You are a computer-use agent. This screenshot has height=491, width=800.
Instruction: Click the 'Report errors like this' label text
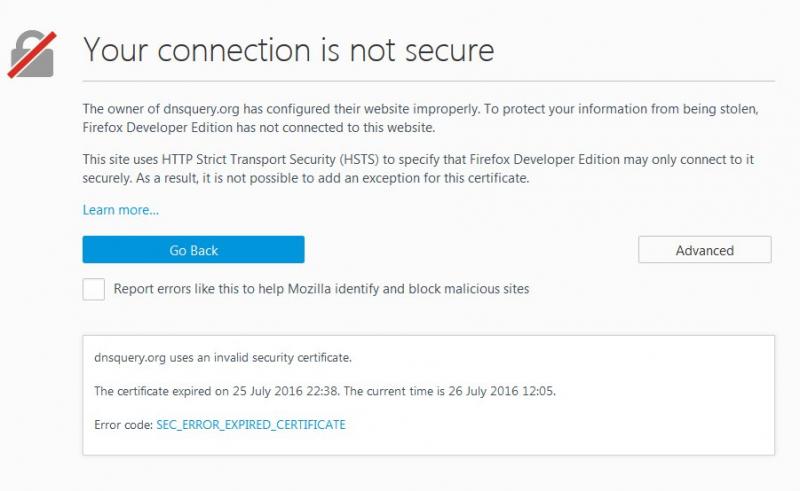(321, 289)
